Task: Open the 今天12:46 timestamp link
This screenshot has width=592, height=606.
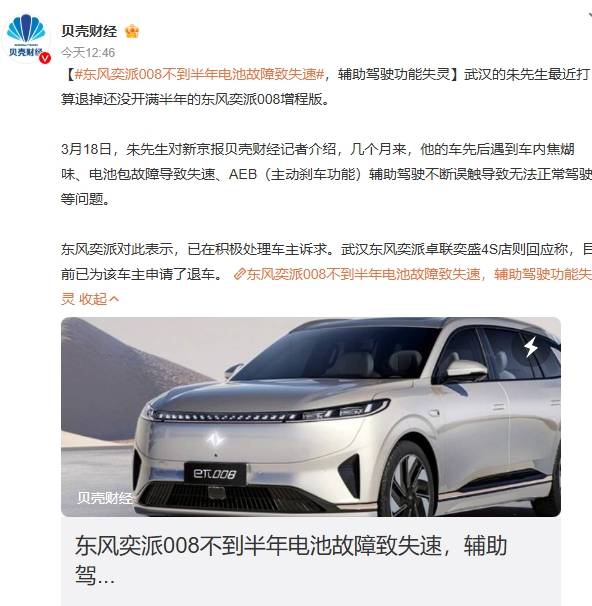Action: click(x=88, y=53)
